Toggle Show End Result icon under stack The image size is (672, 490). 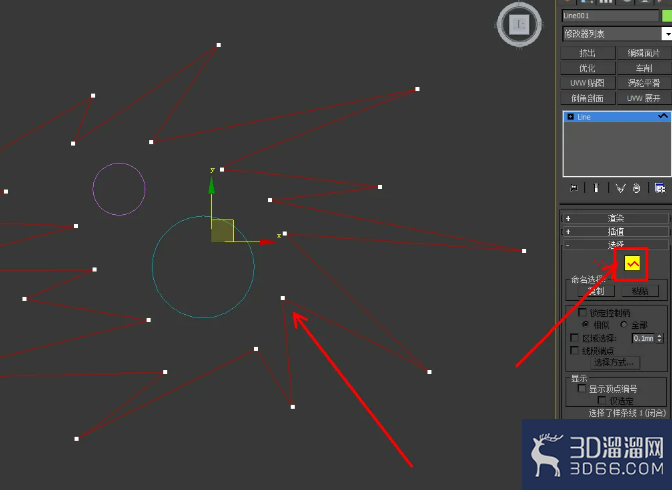point(596,188)
